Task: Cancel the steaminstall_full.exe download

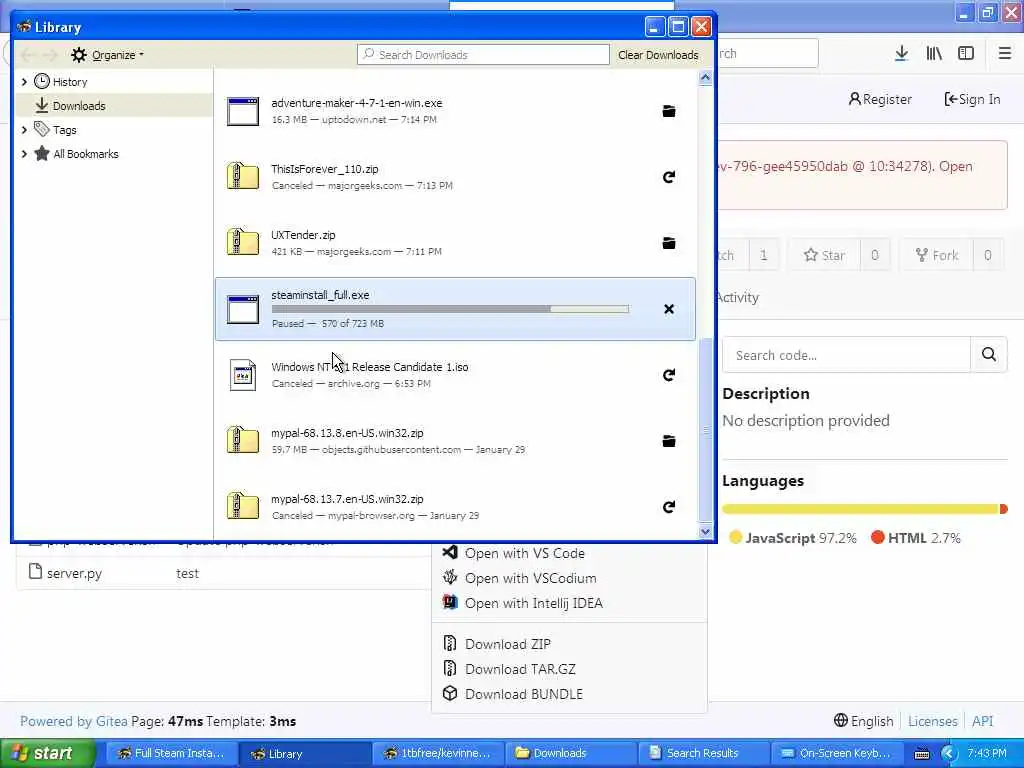Action: pyautogui.click(x=668, y=309)
